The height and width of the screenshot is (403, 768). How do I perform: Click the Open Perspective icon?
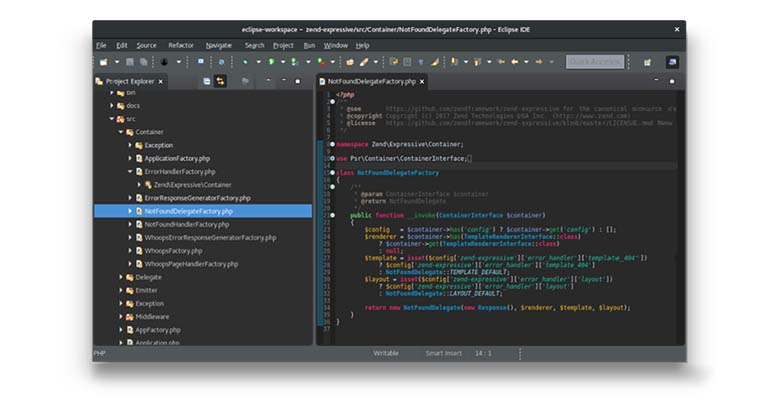coord(648,62)
